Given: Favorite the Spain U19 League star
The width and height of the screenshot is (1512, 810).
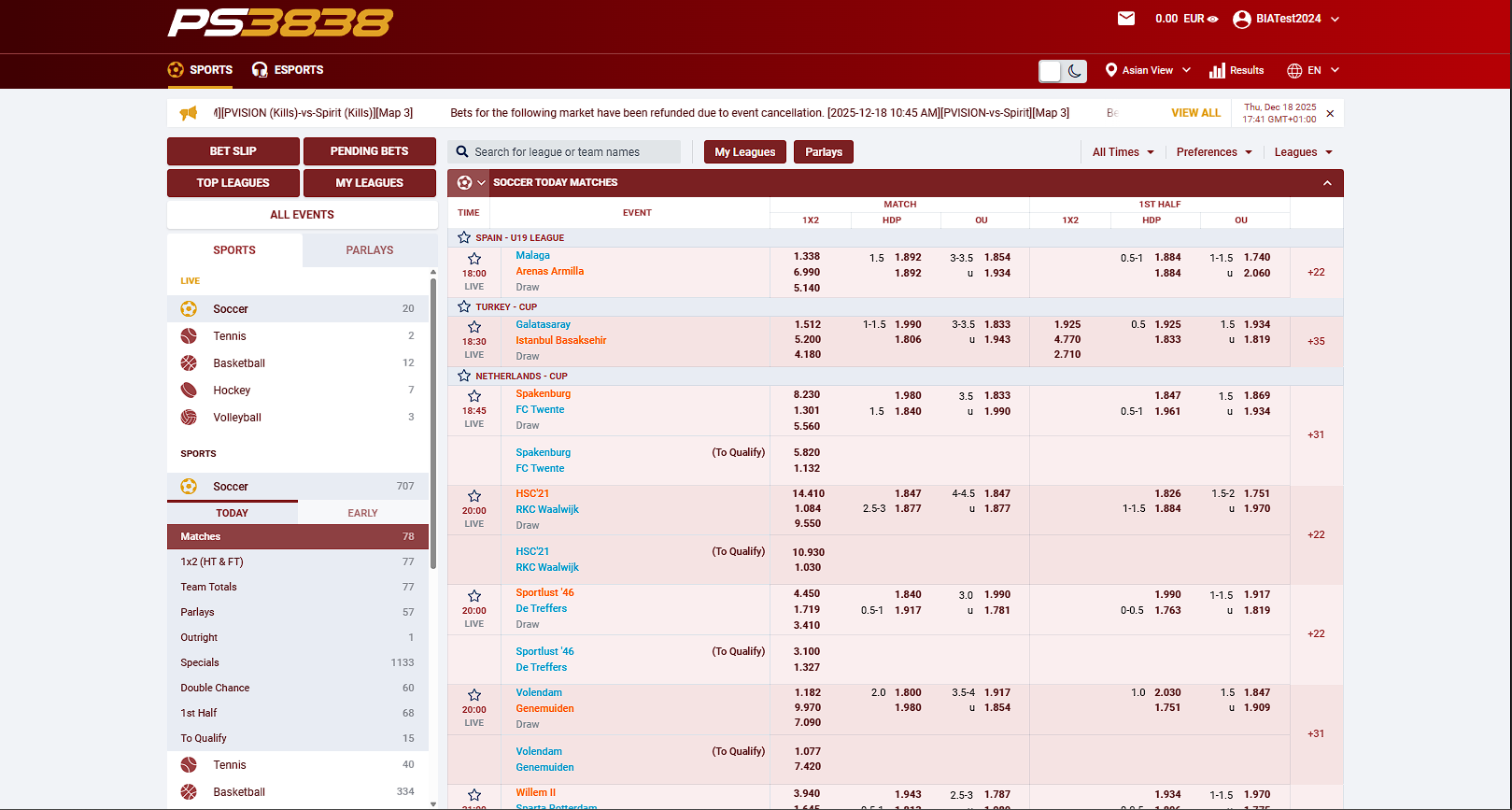Looking at the screenshot, I should tap(464, 237).
